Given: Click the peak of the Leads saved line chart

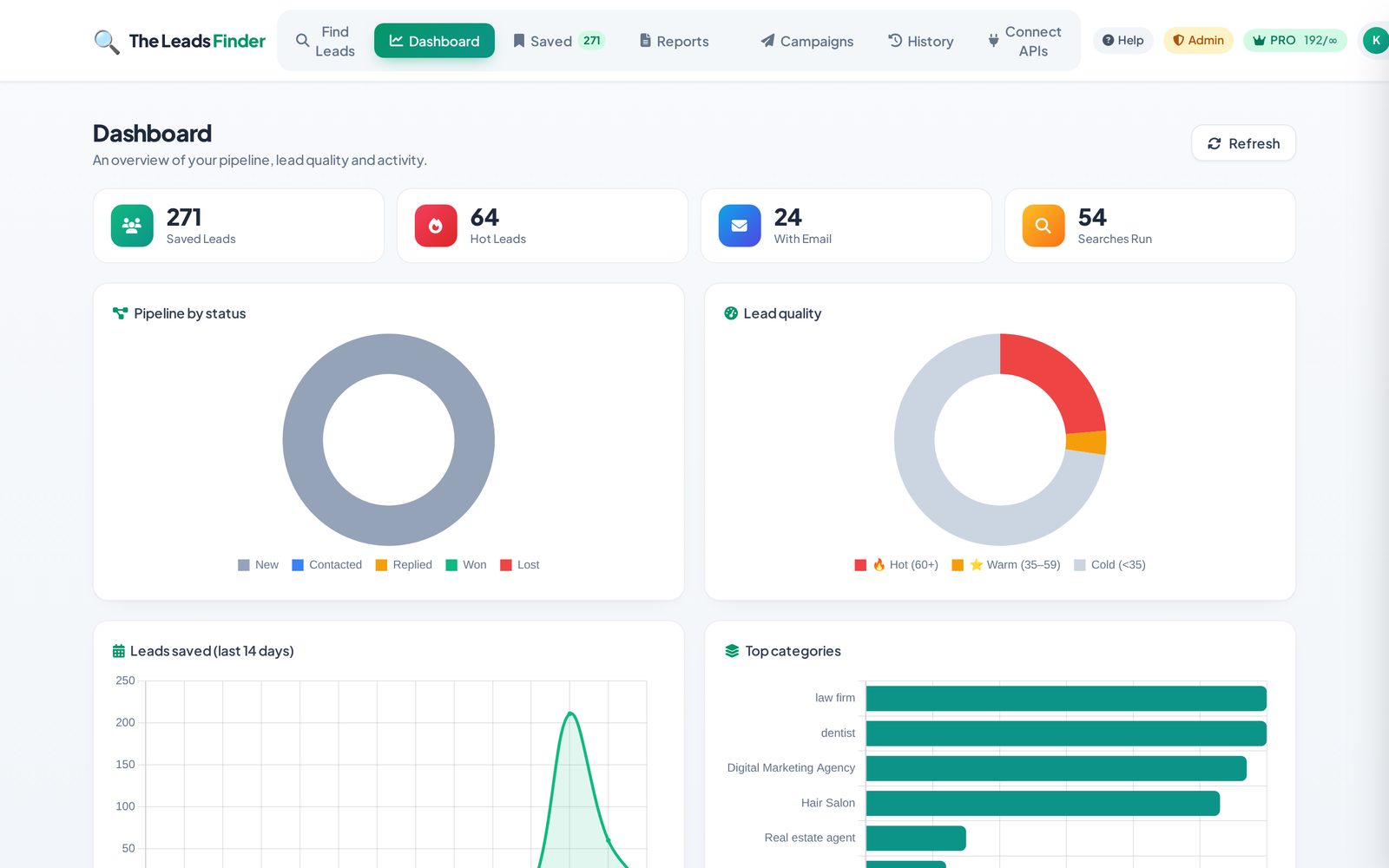Looking at the screenshot, I should (570, 713).
